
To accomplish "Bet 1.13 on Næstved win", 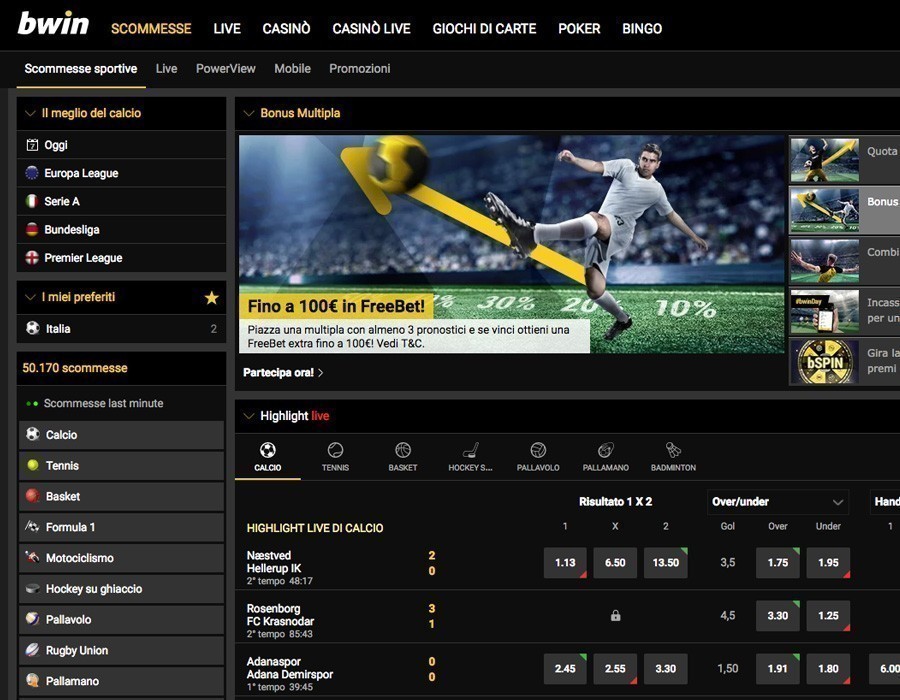I will pyautogui.click(x=565, y=562).
